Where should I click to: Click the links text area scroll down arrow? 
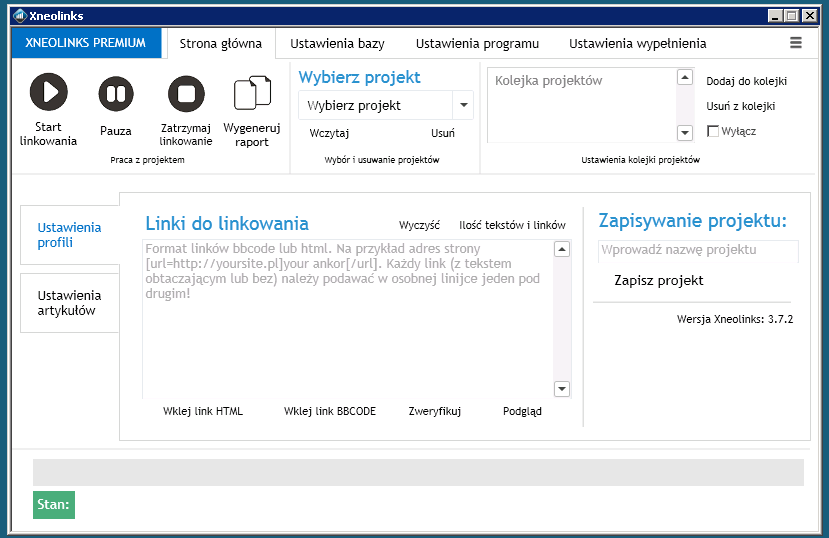(x=561, y=389)
